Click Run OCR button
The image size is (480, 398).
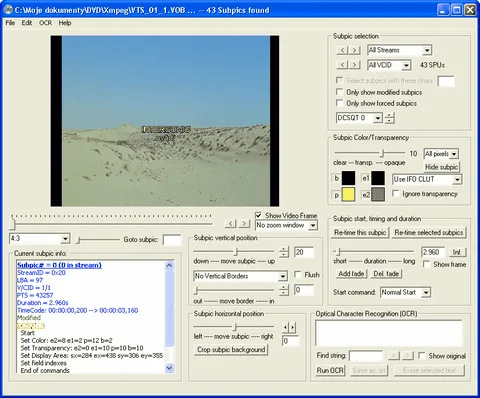(x=330, y=370)
